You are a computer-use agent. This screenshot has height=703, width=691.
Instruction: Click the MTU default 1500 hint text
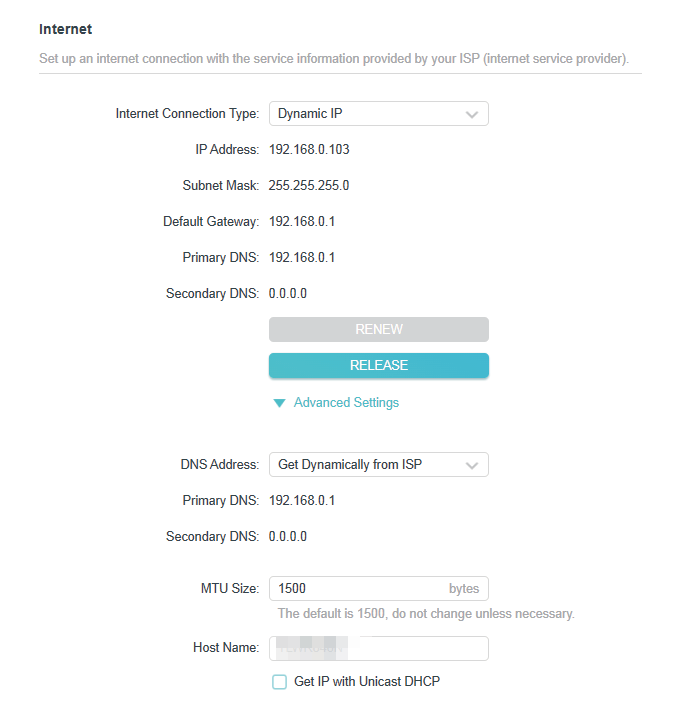[426, 613]
